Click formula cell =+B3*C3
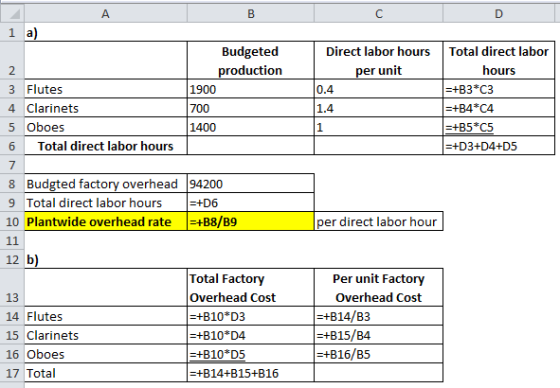 click(x=499, y=89)
